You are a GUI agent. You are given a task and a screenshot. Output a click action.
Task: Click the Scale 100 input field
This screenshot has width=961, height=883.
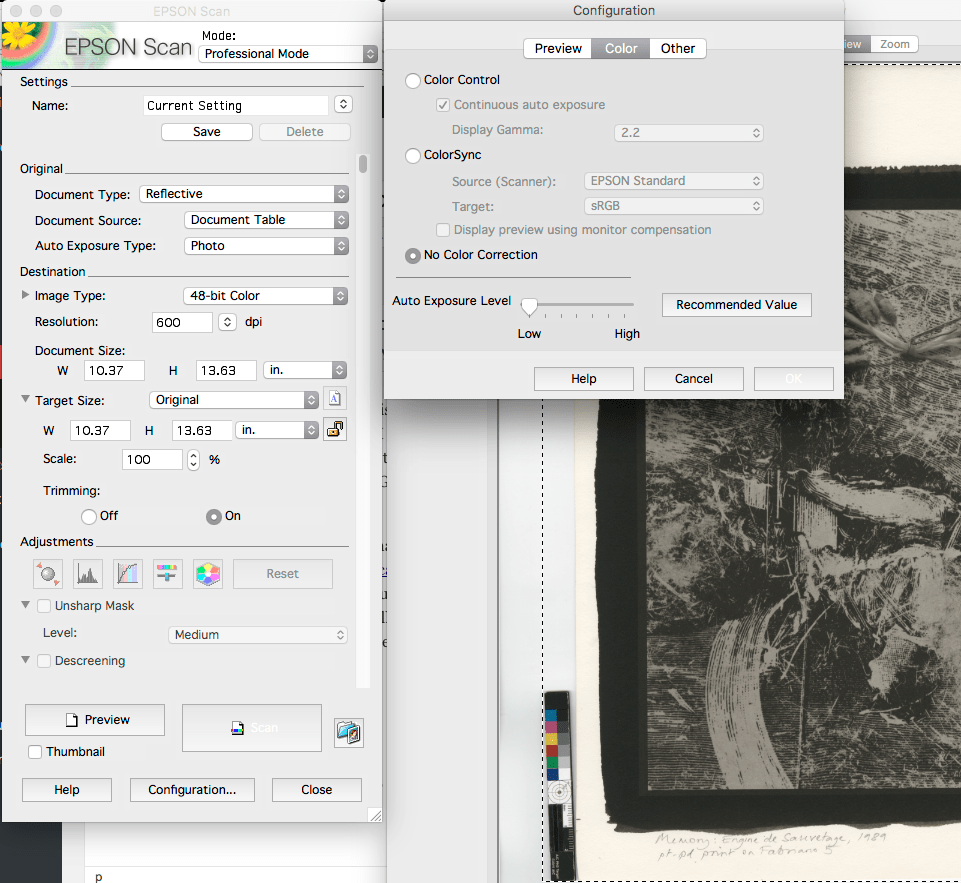[152, 460]
